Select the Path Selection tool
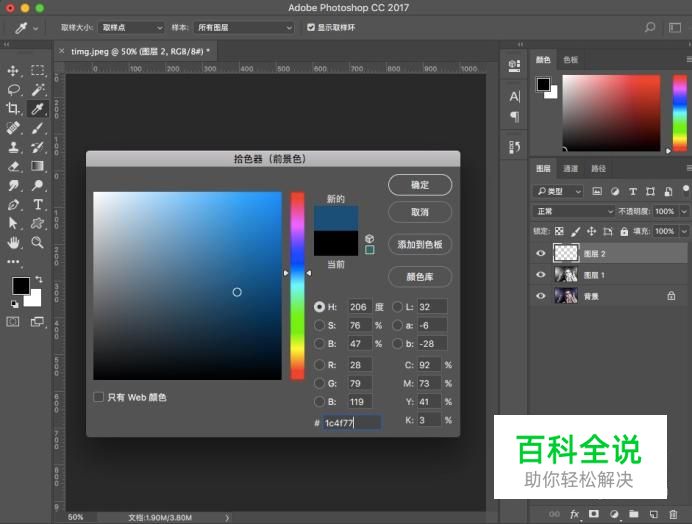692x524 pixels. click(13, 223)
